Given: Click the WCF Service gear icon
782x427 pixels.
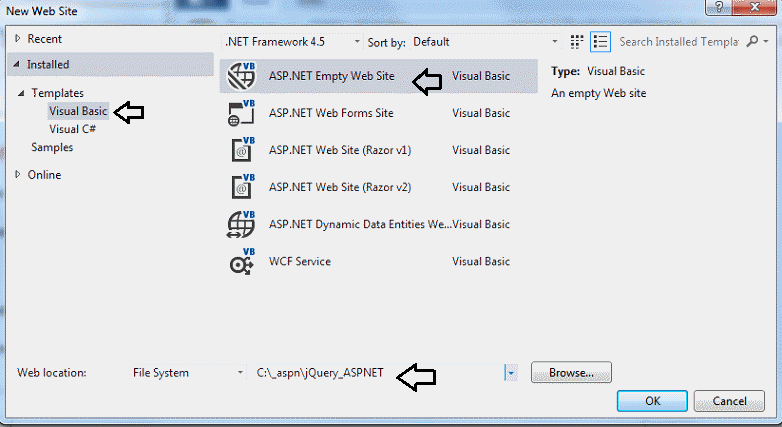Looking at the screenshot, I should tap(242, 261).
